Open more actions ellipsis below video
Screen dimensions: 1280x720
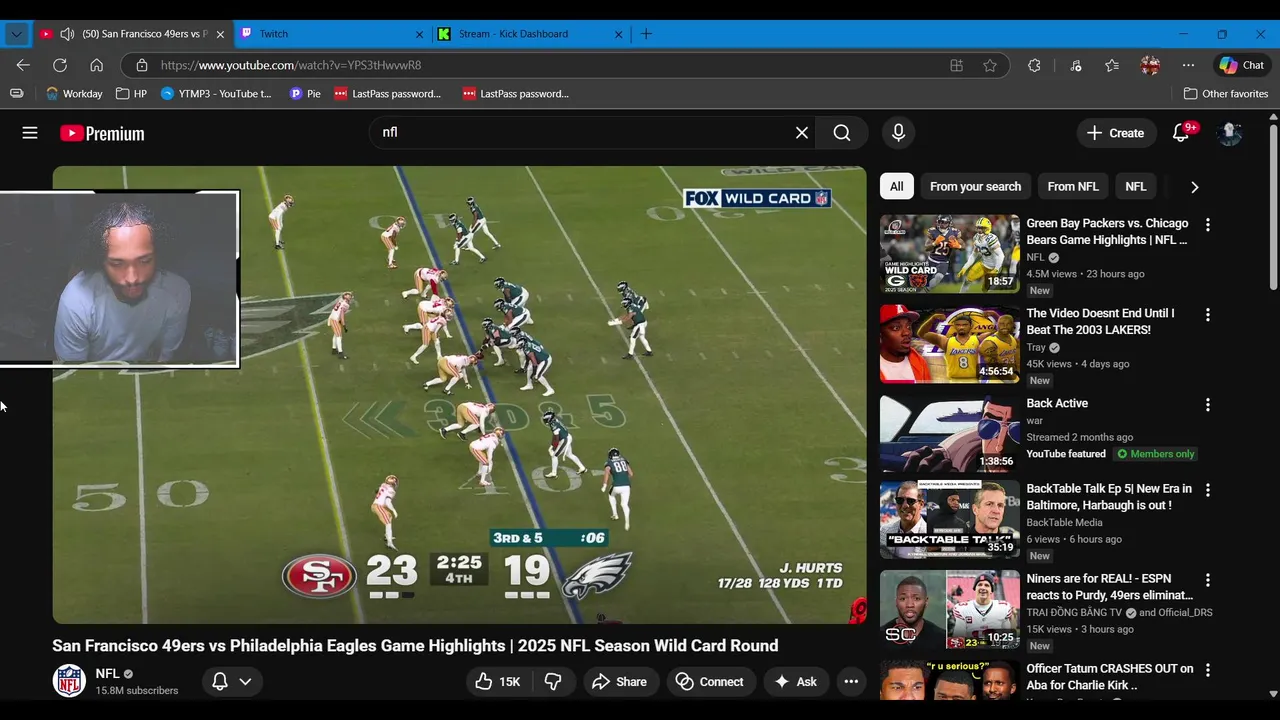[x=851, y=681]
